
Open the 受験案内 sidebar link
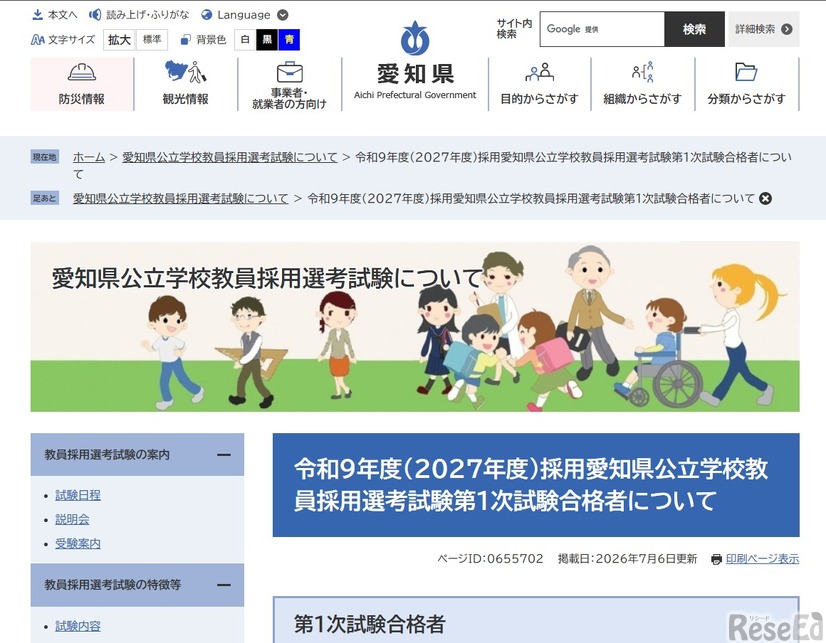click(78, 543)
